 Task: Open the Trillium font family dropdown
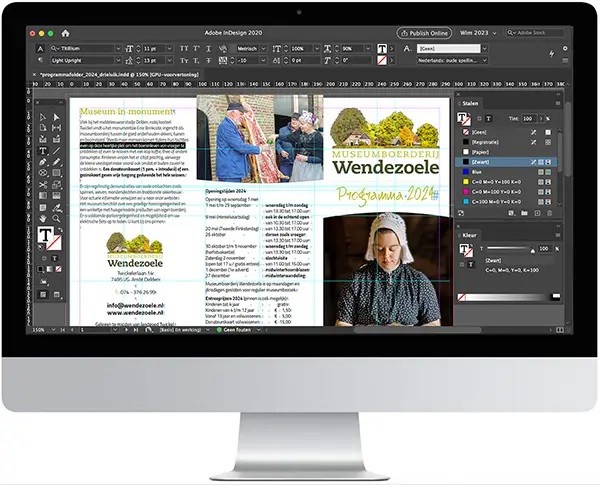[x=118, y=49]
